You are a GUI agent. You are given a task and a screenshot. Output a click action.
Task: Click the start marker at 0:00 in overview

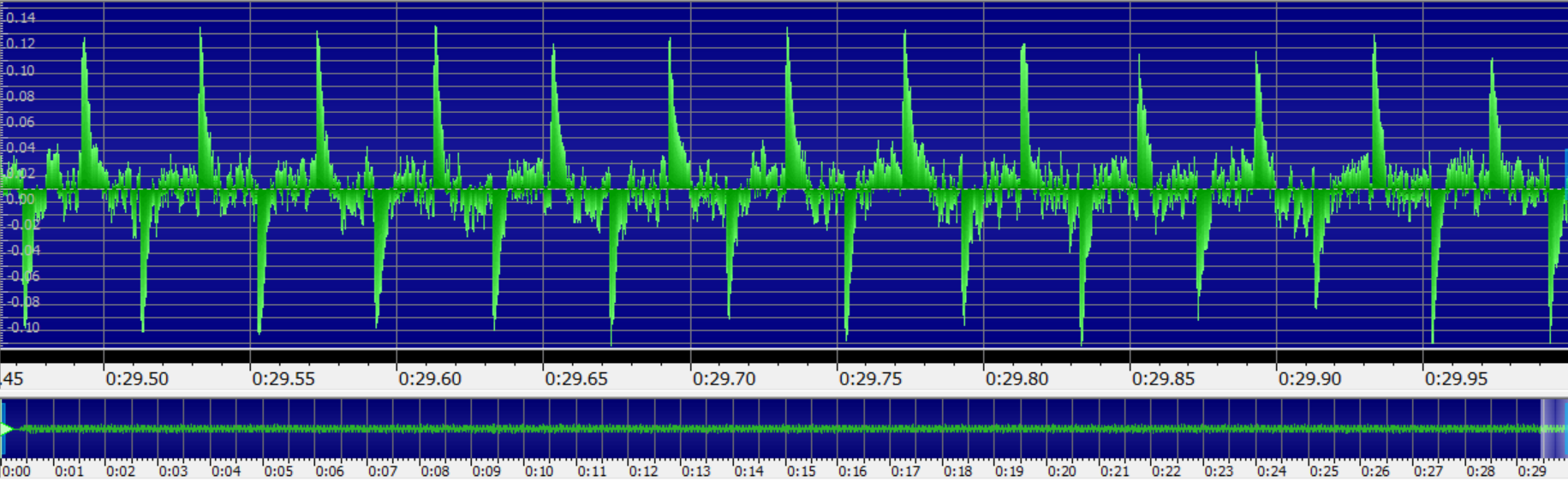pyautogui.click(x=5, y=429)
